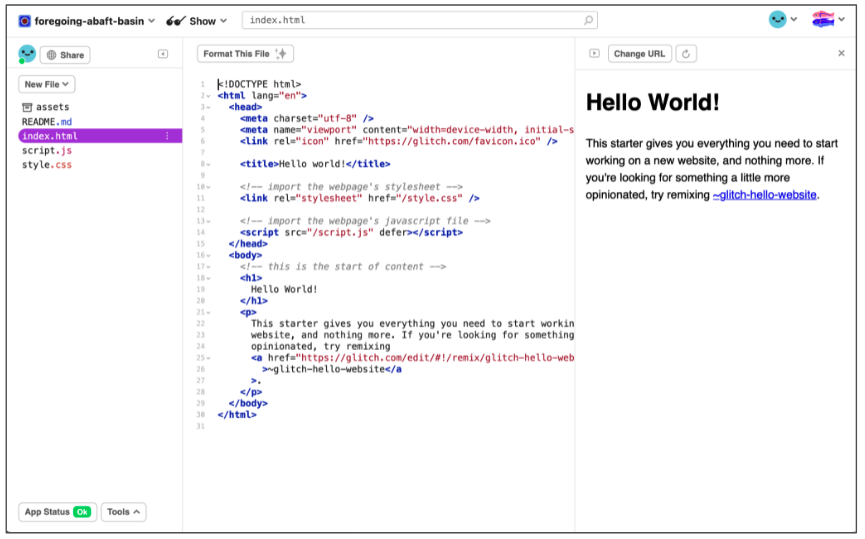Click the preview pane play icon
865x539 pixels.
pos(594,54)
